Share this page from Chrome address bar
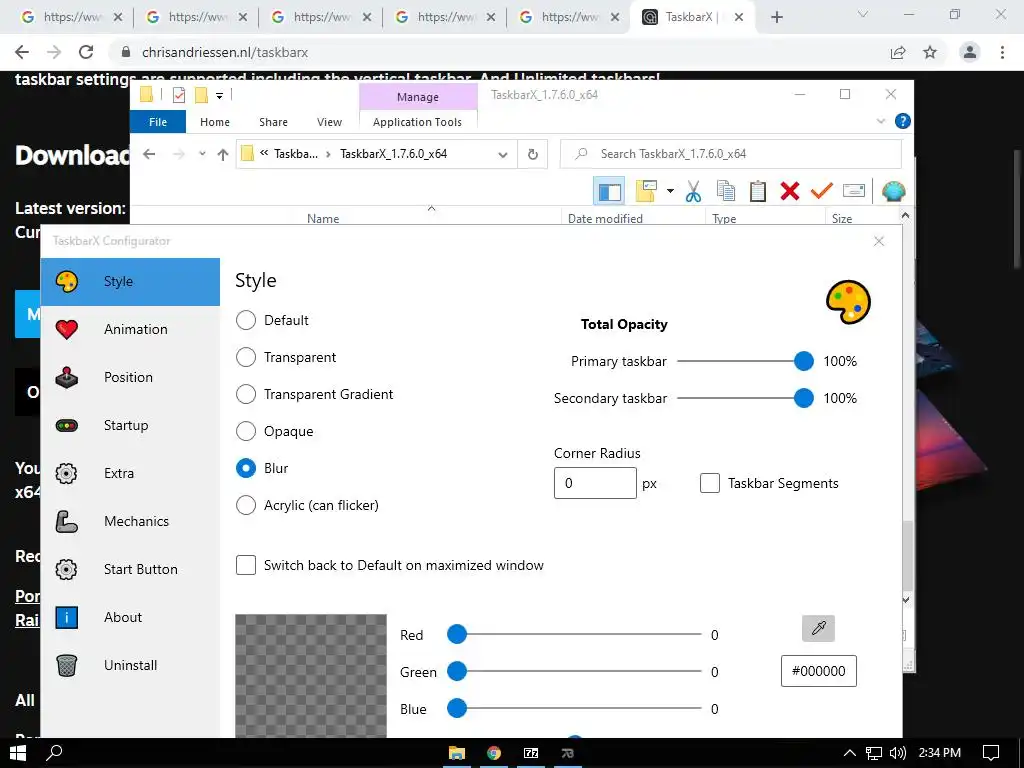 pyautogui.click(x=898, y=52)
